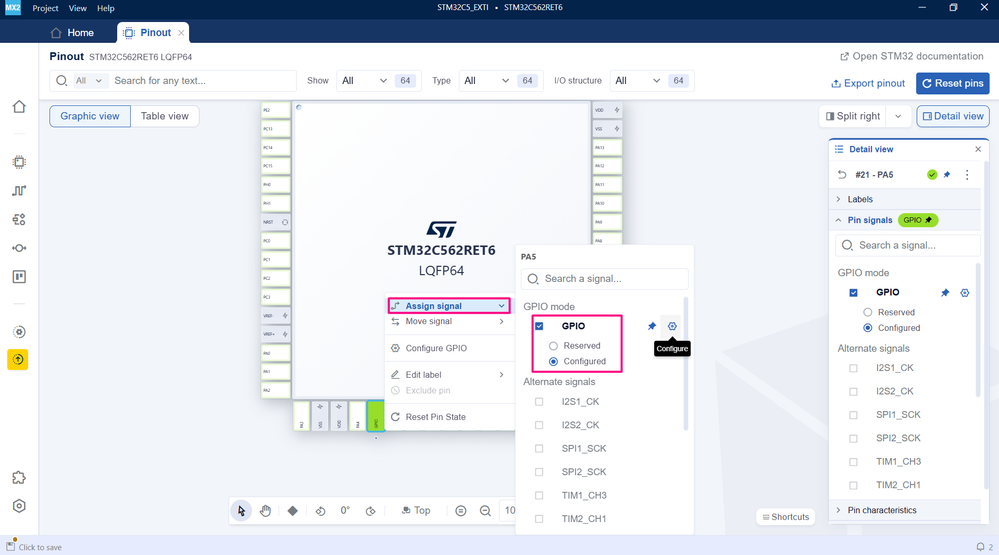Click the Search a signal field in PA5 popup
The width and height of the screenshot is (999, 555).
coord(605,278)
